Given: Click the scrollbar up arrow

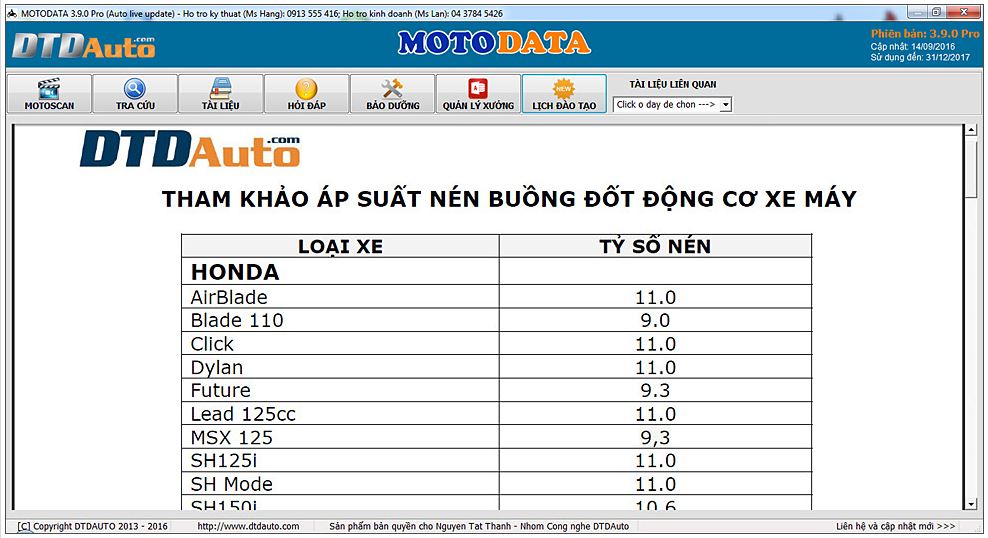Looking at the screenshot, I should click(971, 130).
